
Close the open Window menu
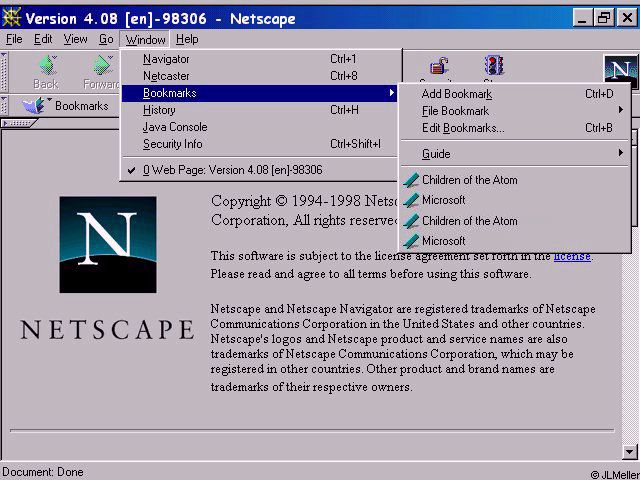pyautogui.click(x=145, y=40)
